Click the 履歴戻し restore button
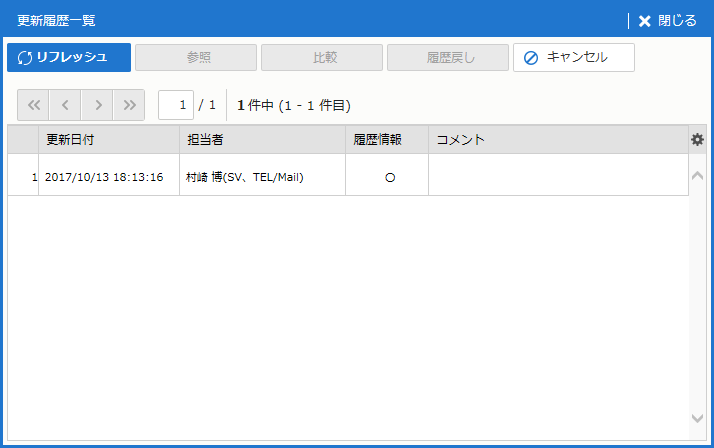This screenshot has height=448, width=714. [x=448, y=57]
